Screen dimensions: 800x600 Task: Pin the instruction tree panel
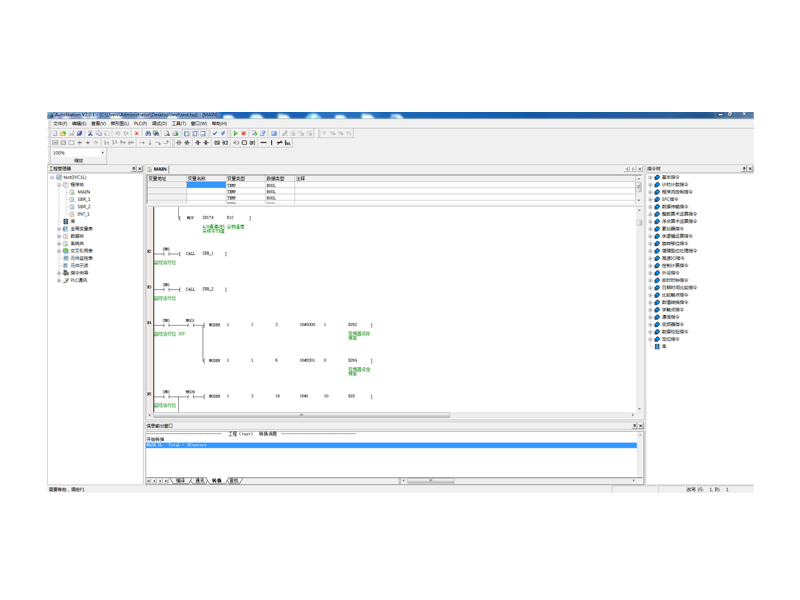pos(744,169)
